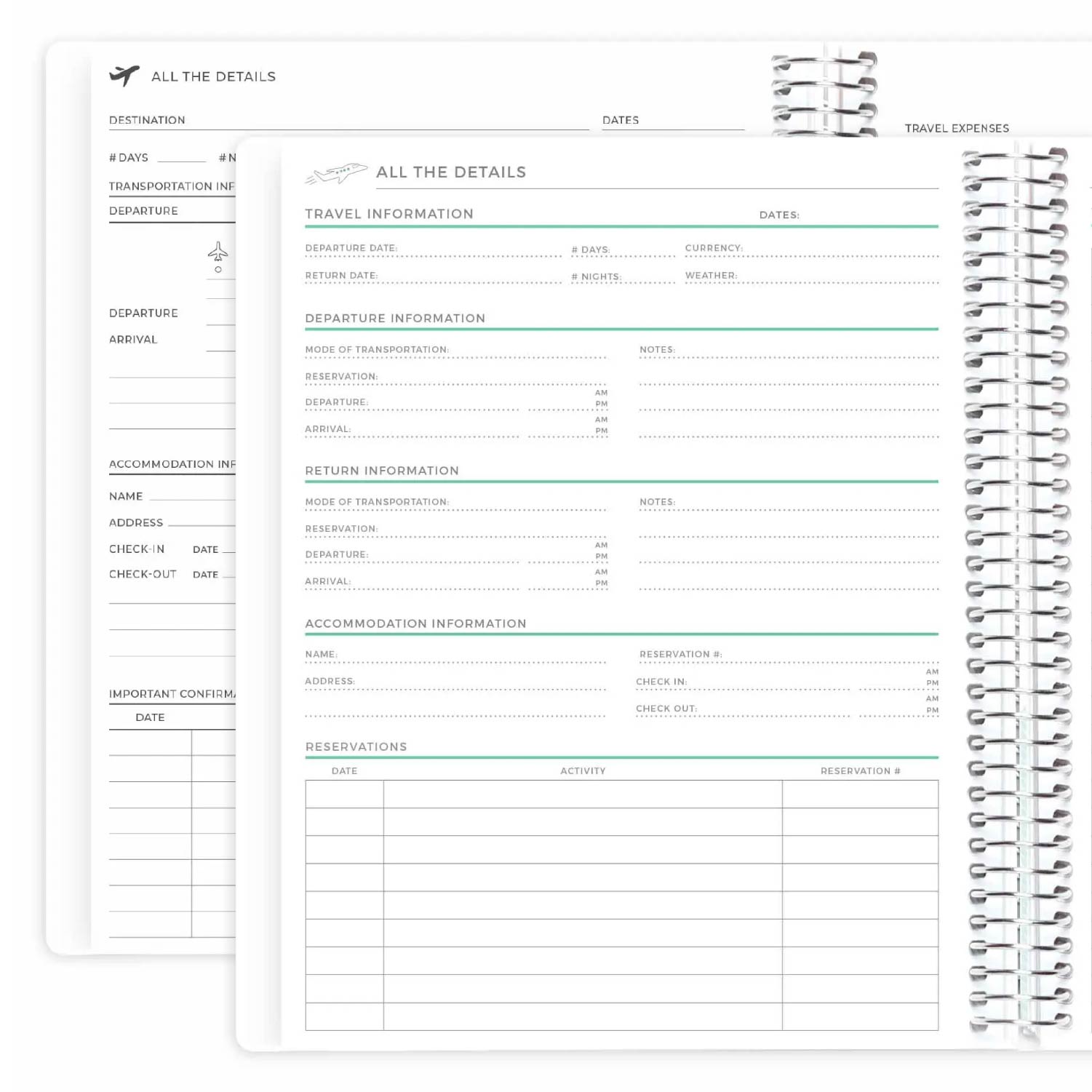Viewport: 1092px width, 1092px height.
Task: Select PM for Return Information arrival time
Action: [x=601, y=583]
